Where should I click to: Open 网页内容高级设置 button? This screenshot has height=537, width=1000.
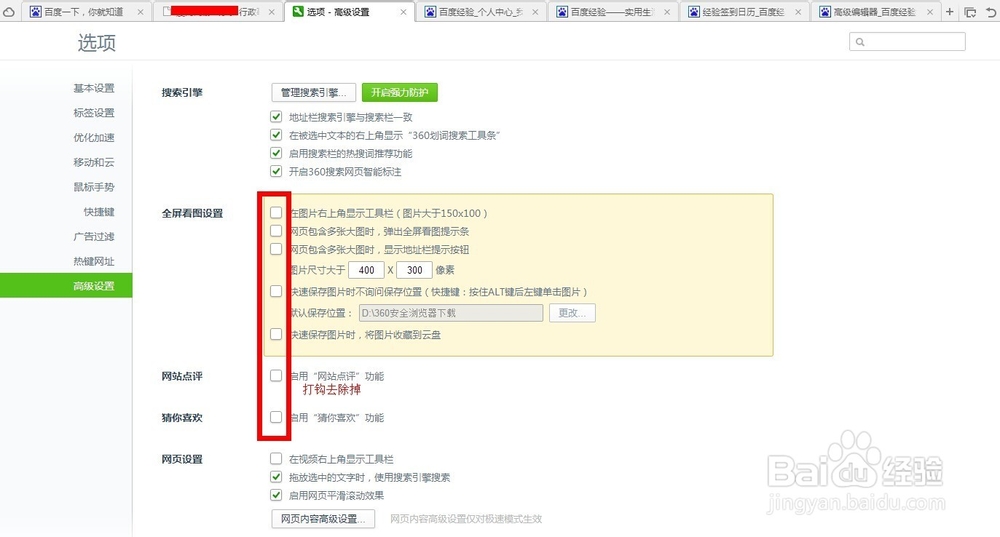[x=323, y=519]
